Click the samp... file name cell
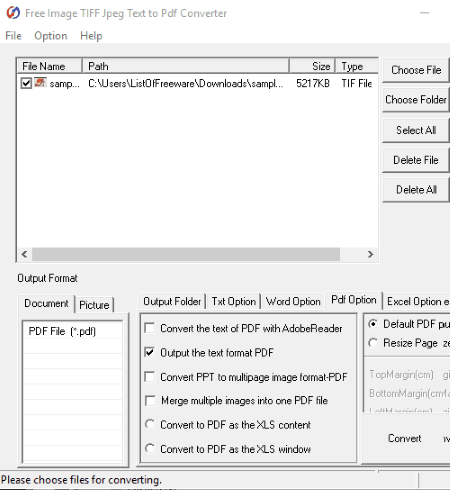Image resolution: width=450 pixels, height=490 pixels. (64, 84)
